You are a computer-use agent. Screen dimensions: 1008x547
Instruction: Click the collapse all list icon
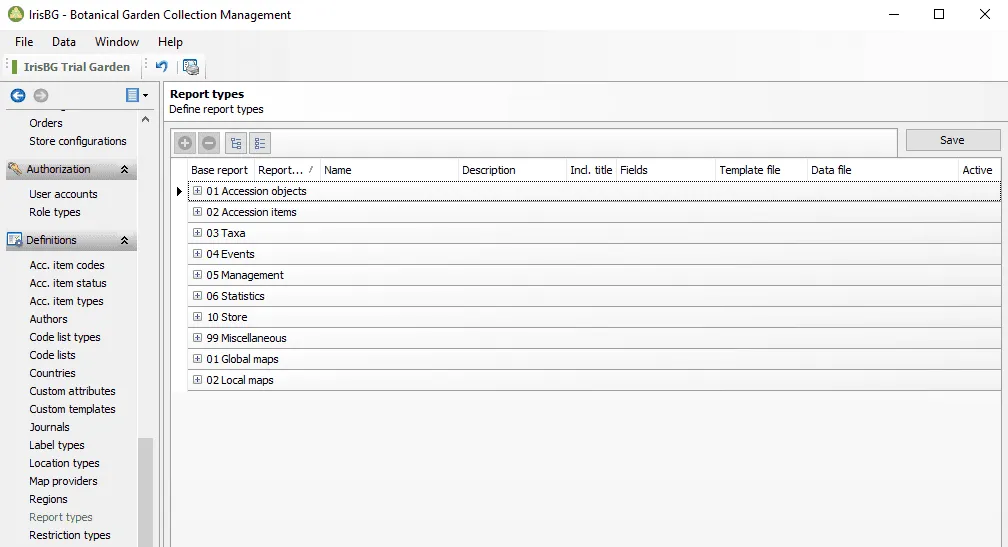[x=260, y=143]
